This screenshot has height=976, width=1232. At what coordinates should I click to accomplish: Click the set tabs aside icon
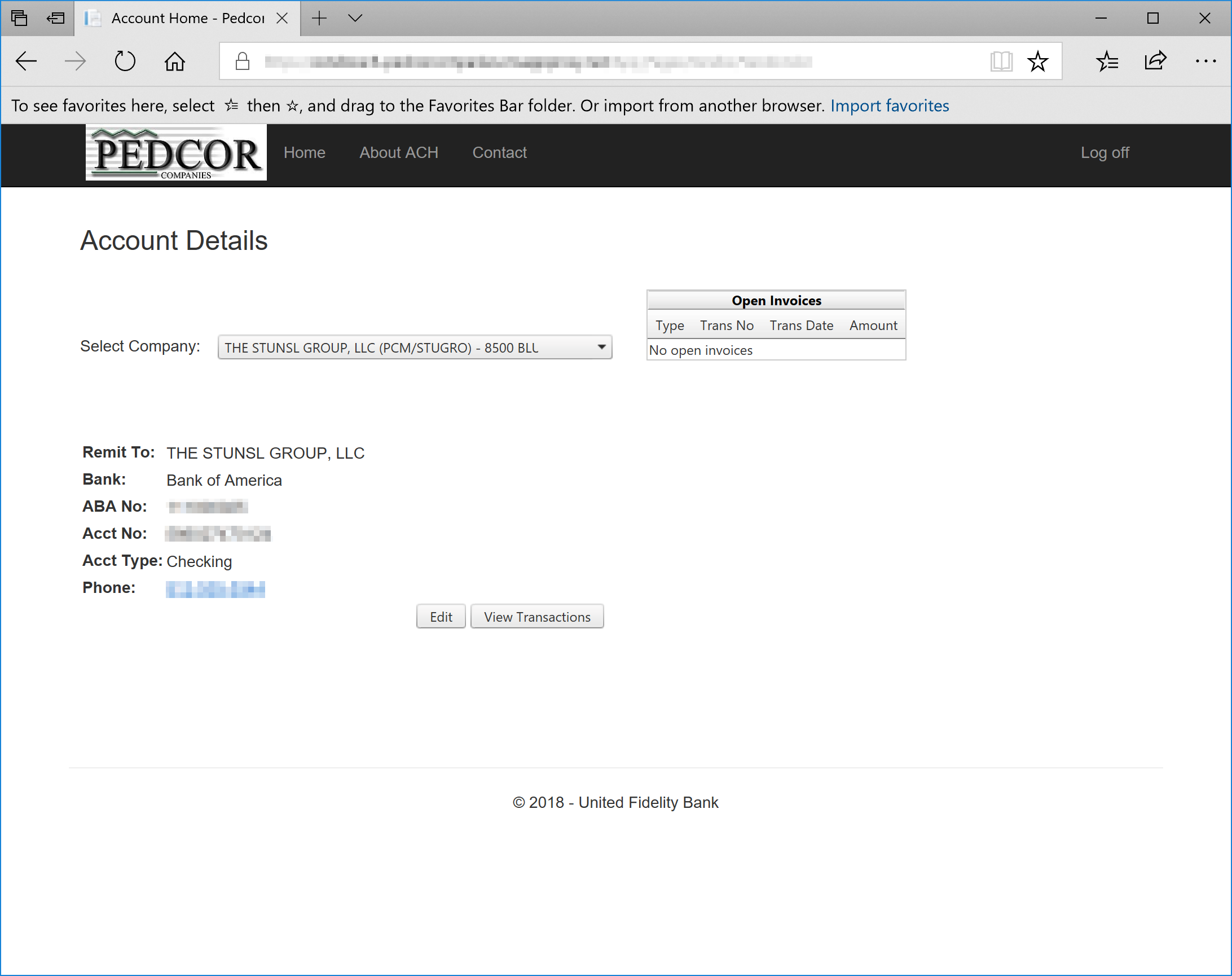coord(55,18)
